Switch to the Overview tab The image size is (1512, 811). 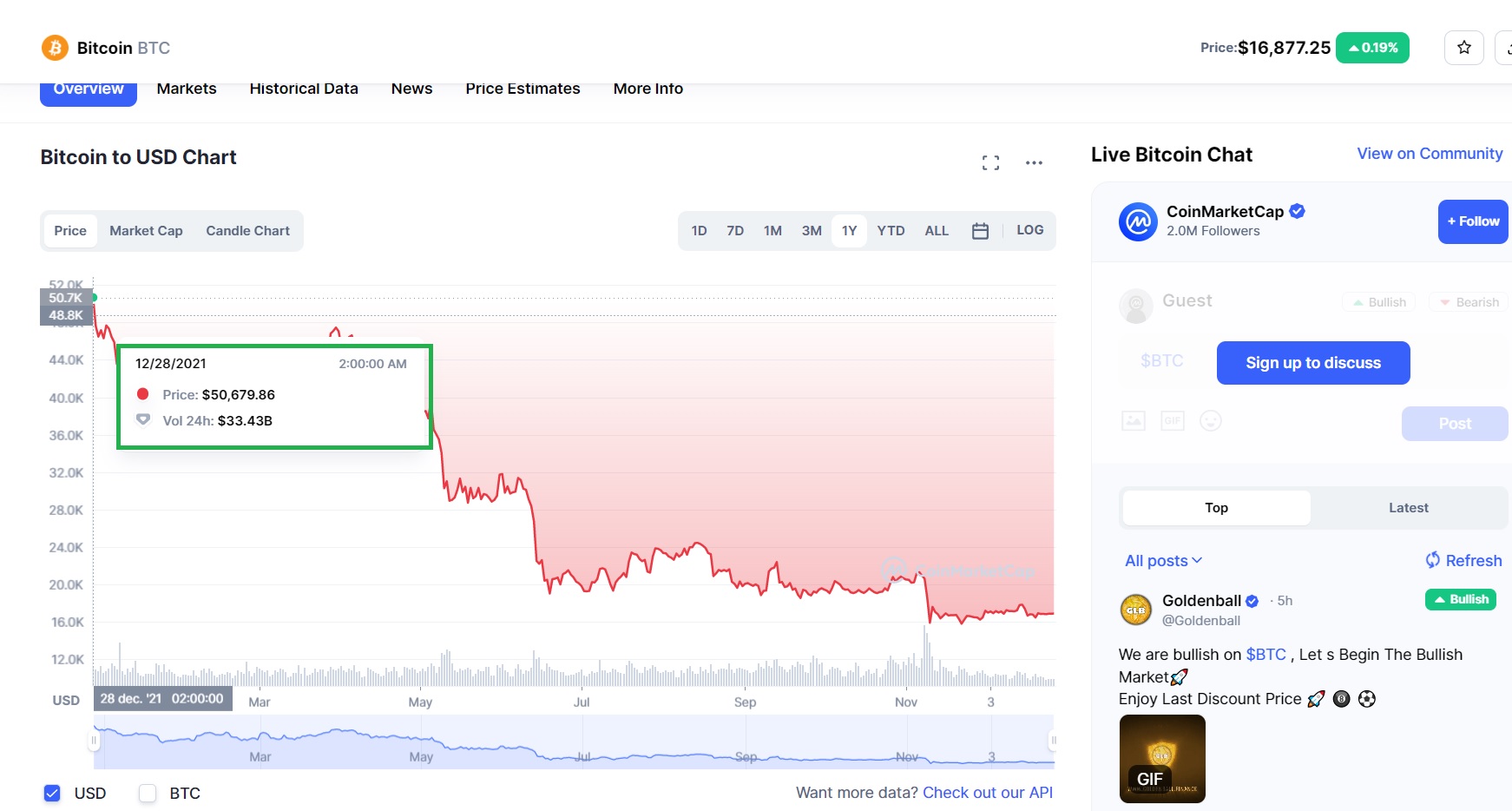89,89
